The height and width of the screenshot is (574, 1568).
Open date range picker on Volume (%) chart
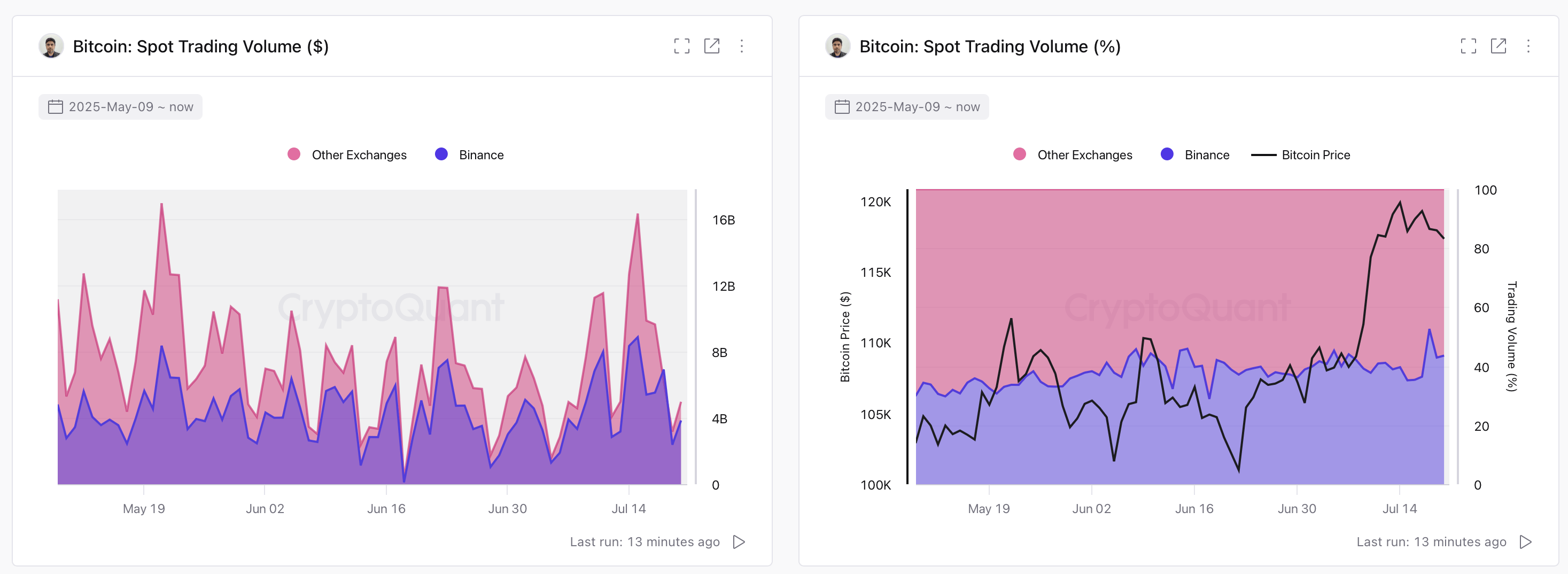(907, 107)
